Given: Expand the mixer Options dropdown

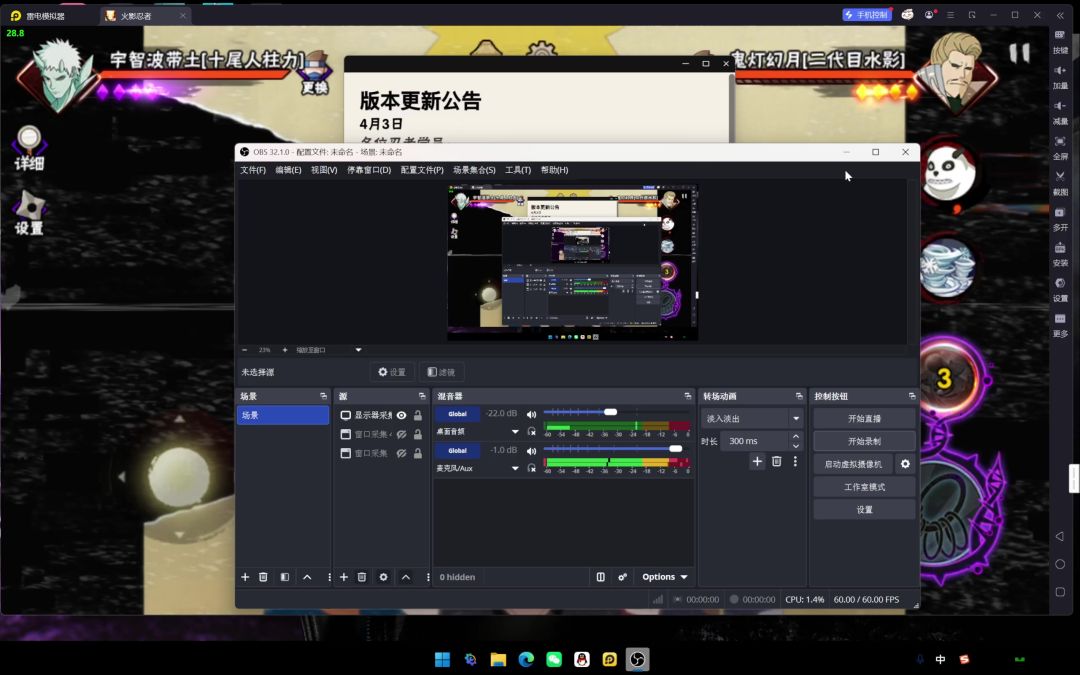Looking at the screenshot, I should click(x=665, y=577).
